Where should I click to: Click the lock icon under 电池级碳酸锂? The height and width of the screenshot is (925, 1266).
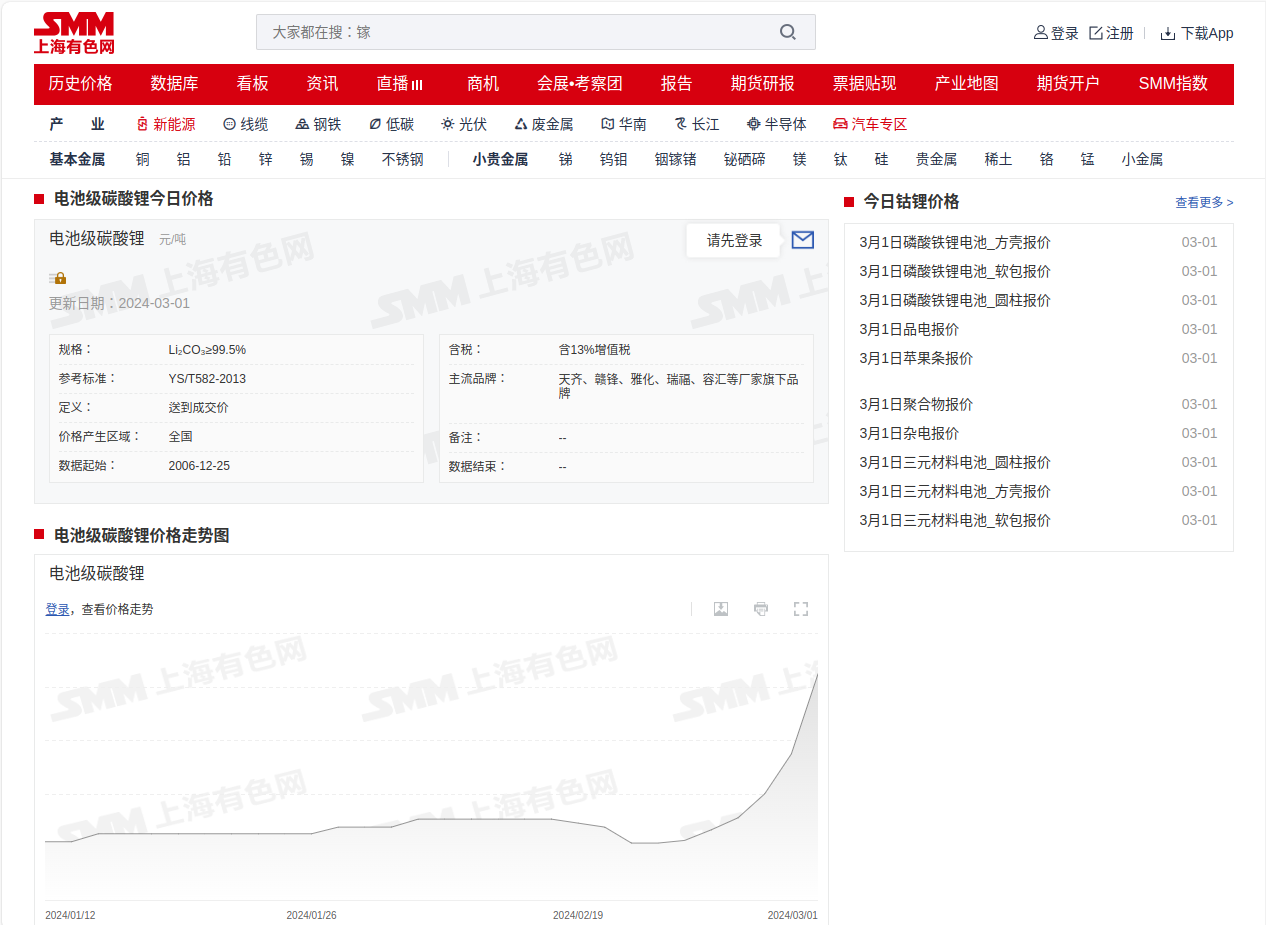[58, 278]
